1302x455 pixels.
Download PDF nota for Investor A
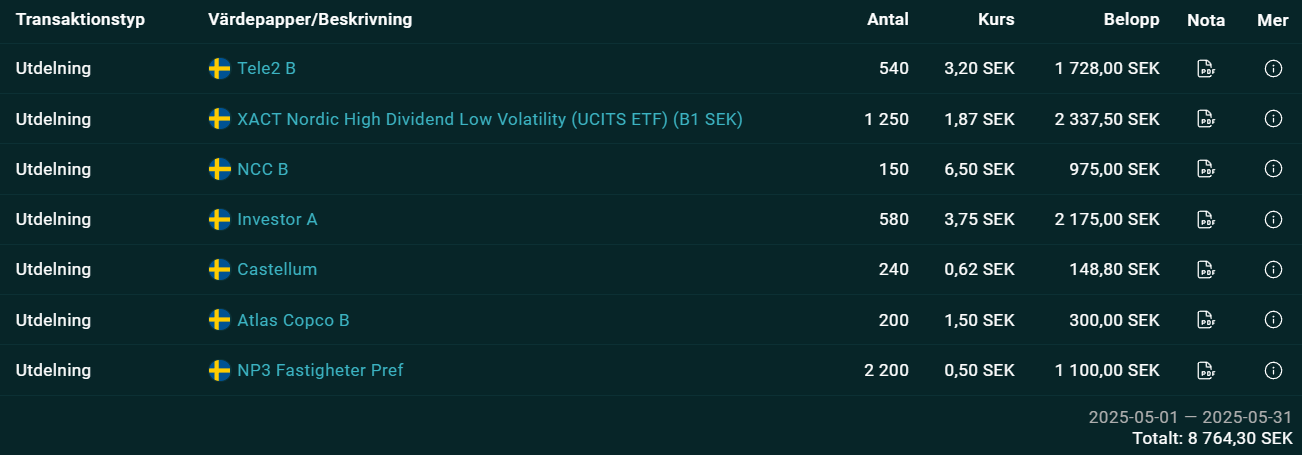coord(1206,219)
